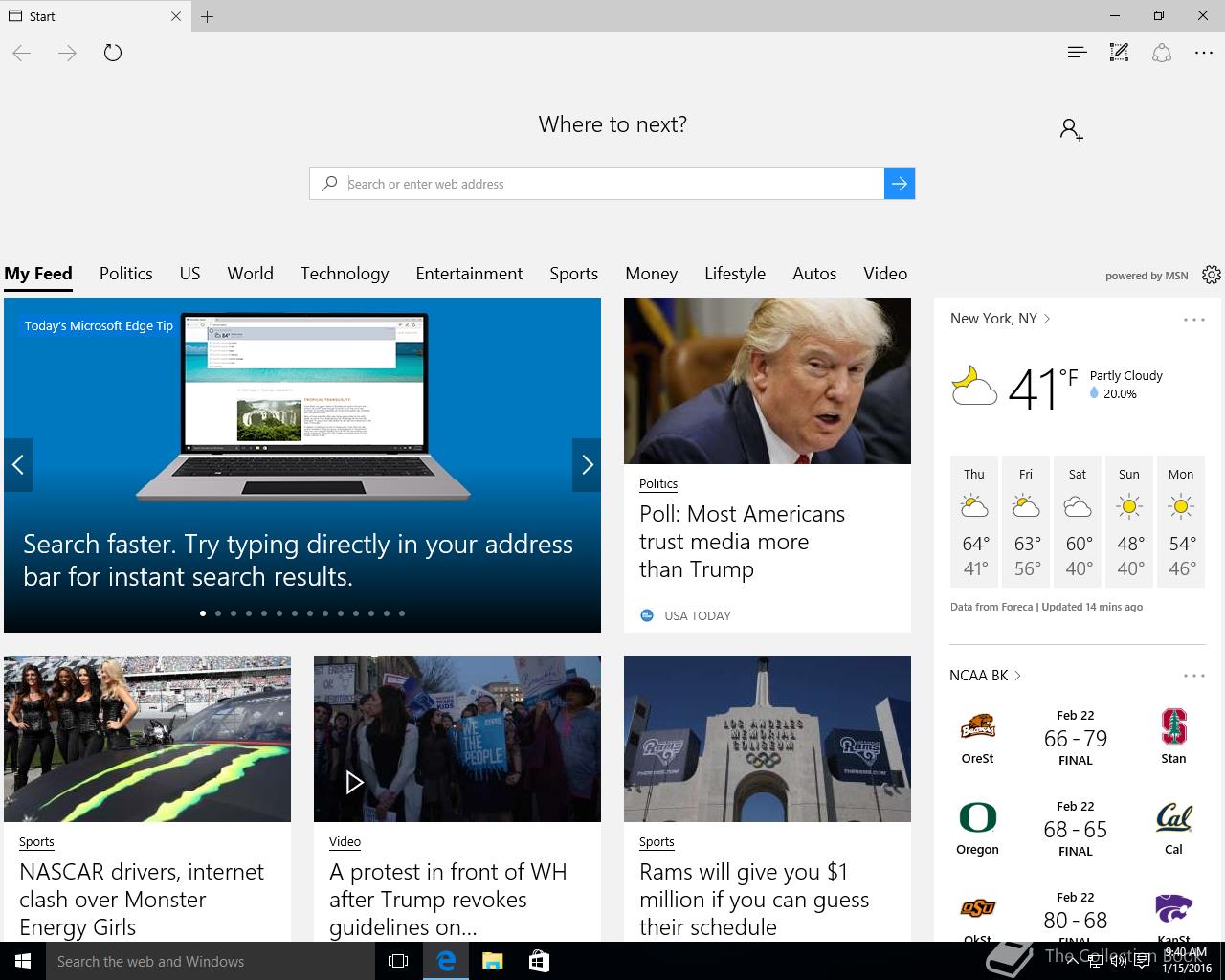
Task: Refresh the page with the reload icon
Action: coord(113,53)
